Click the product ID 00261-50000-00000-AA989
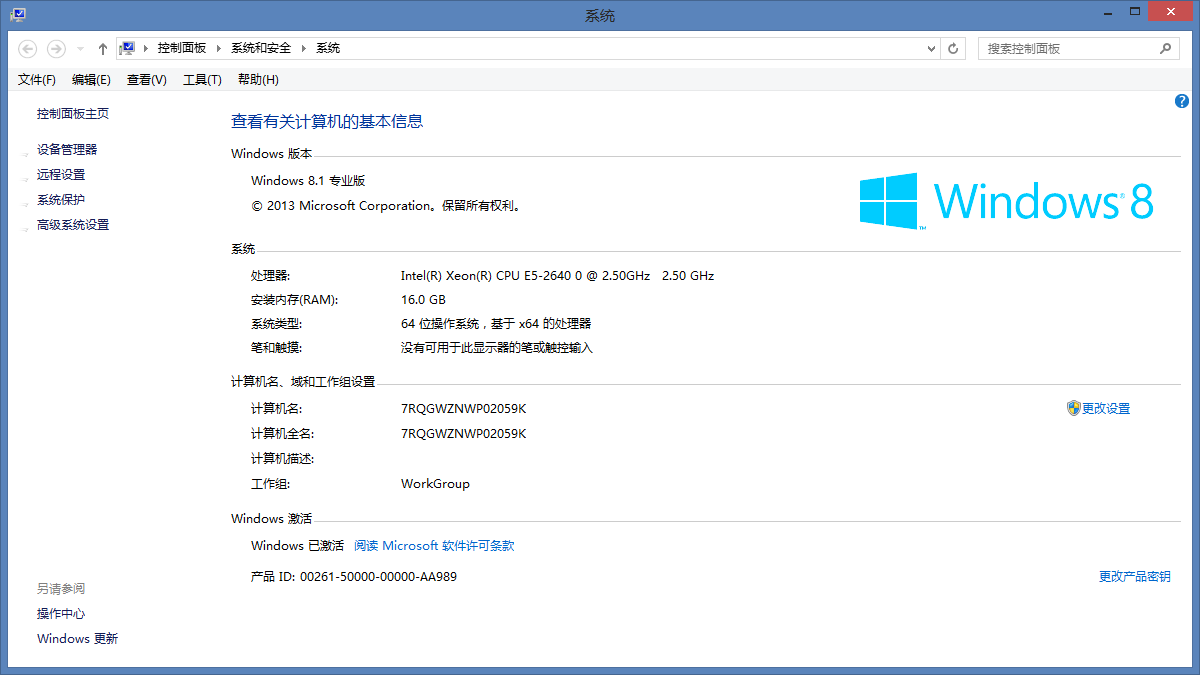The image size is (1200, 675). pos(378,577)
